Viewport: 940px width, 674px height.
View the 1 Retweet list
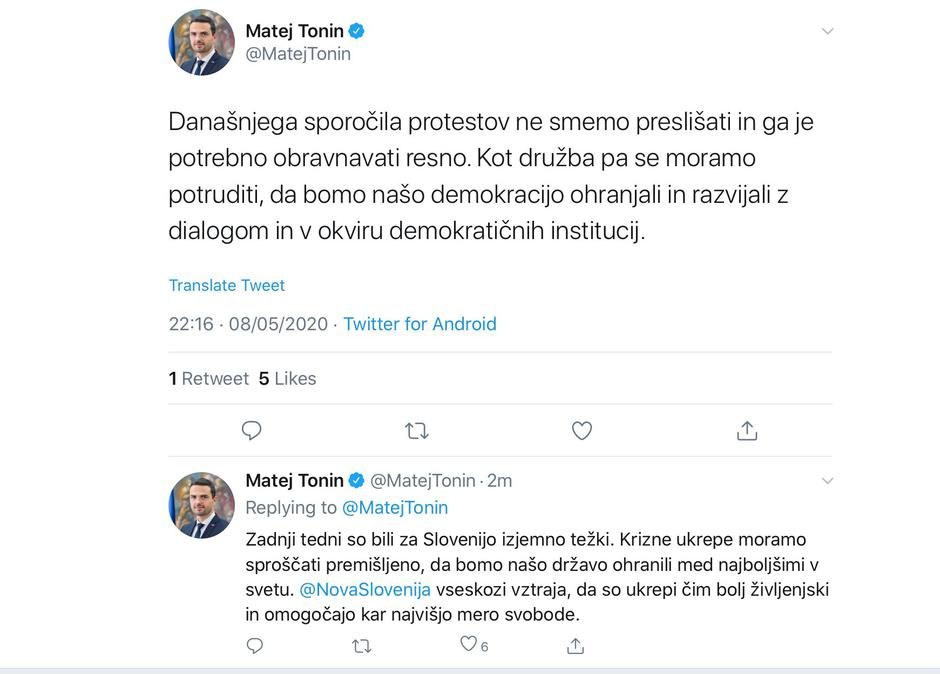tap(208, 378)
